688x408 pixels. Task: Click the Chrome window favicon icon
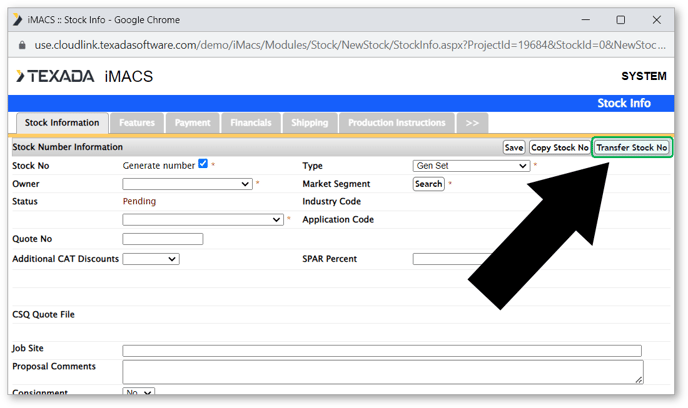coord(21,19)
